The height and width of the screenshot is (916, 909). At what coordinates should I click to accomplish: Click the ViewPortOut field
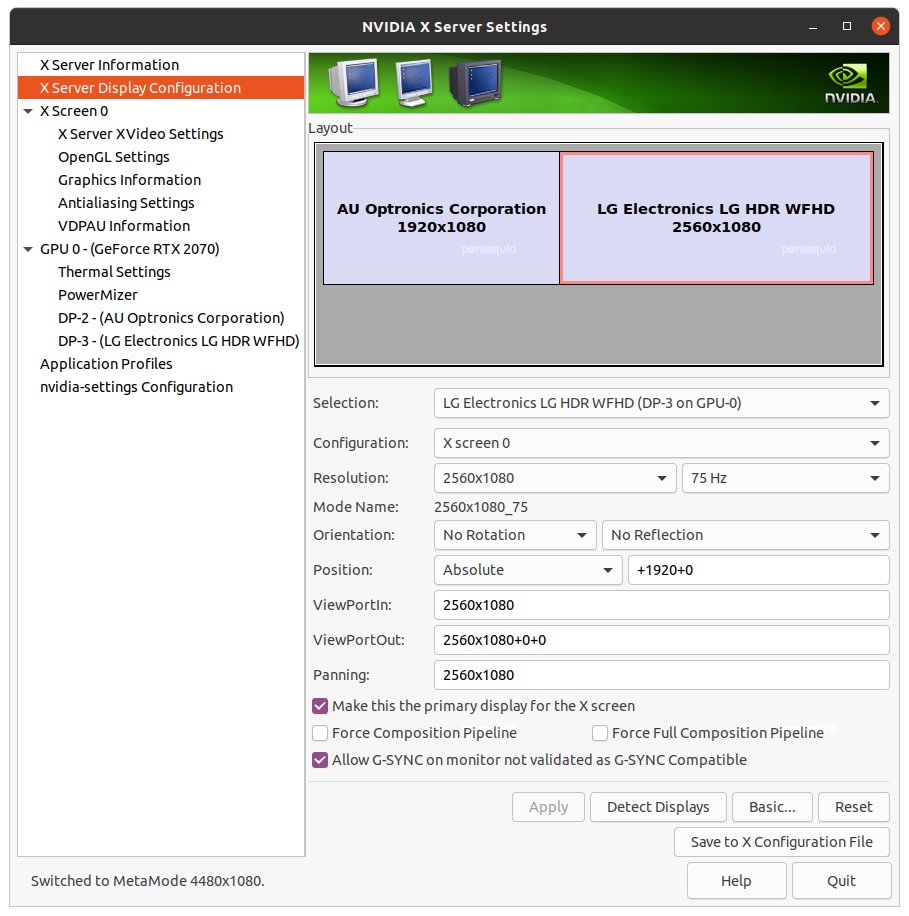tap(661, 640)
